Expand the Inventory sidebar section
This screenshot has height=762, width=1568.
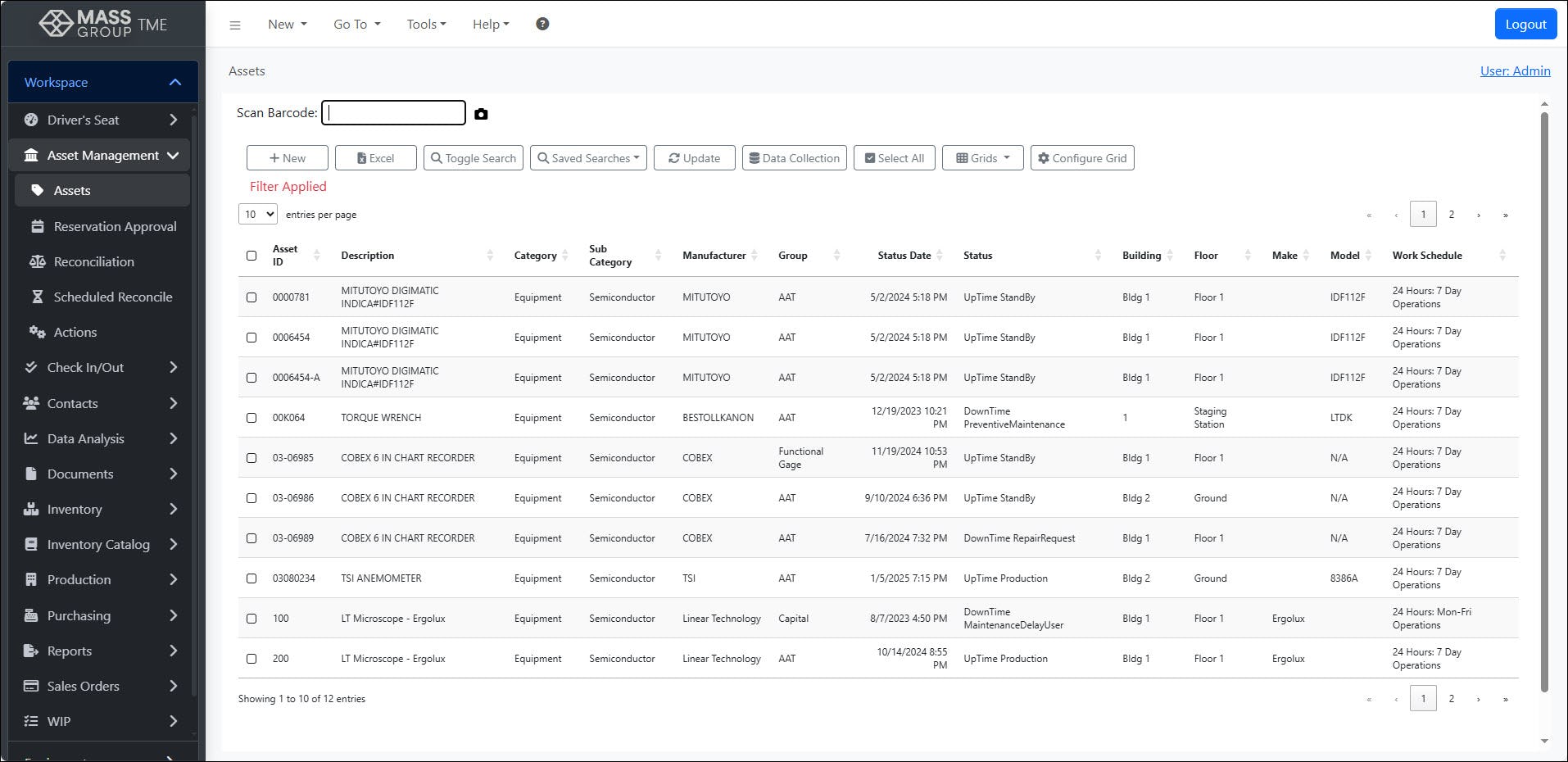(x=76, y=509)
